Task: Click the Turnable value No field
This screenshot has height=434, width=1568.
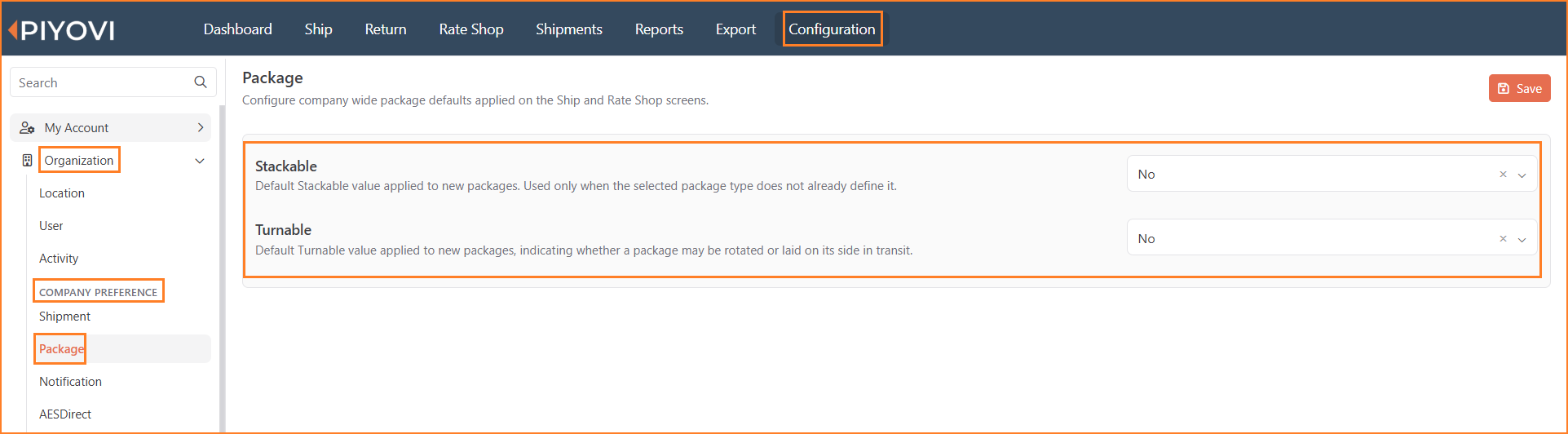Action: (x=1332, y=238)
